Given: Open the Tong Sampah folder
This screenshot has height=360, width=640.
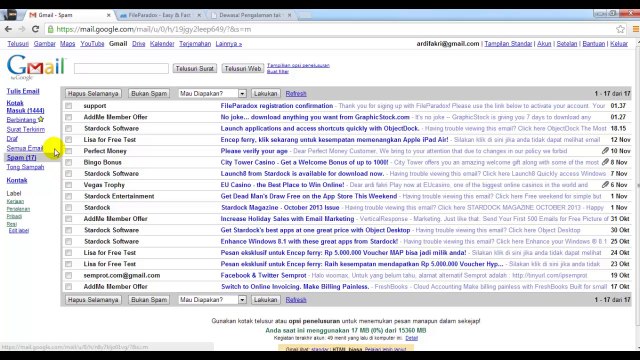Looking at the screenshot, I should 25,167.
